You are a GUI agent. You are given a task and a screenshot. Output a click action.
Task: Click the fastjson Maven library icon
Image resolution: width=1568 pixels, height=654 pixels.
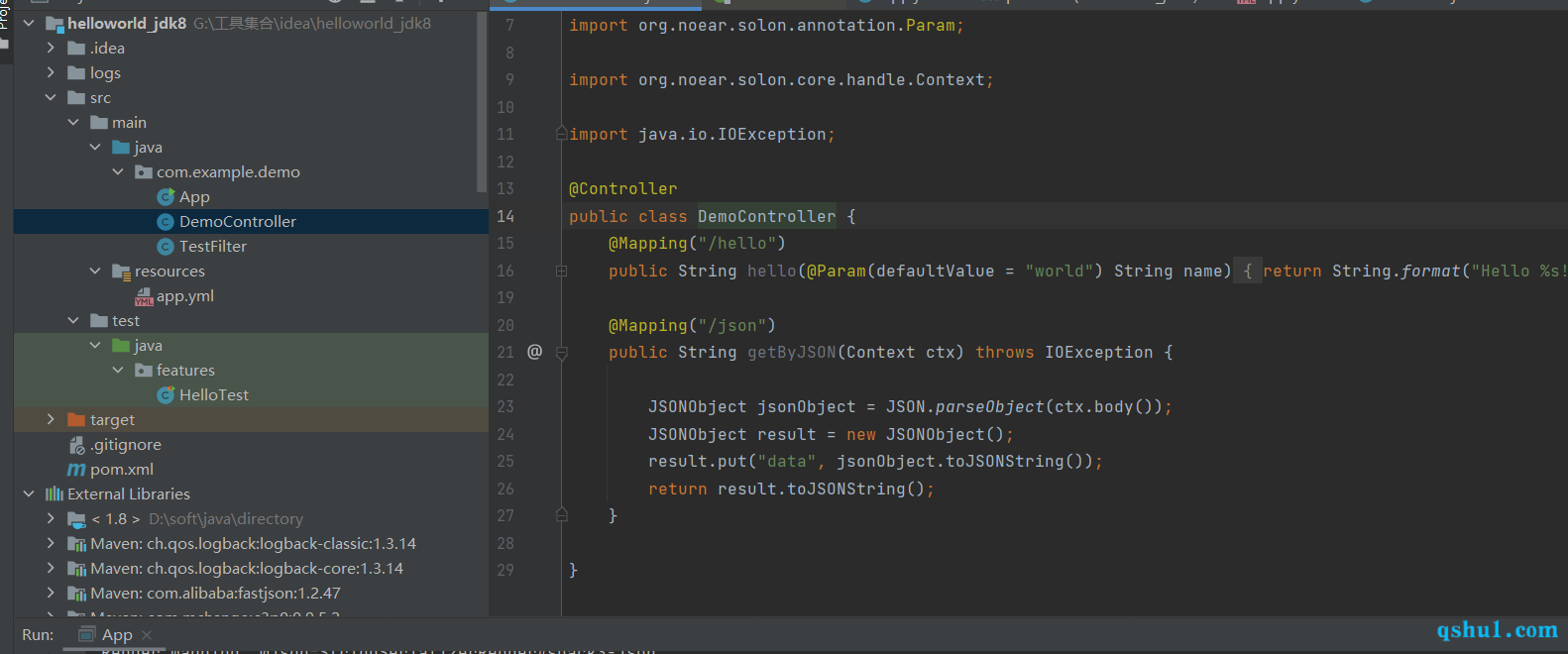point(76,594)
